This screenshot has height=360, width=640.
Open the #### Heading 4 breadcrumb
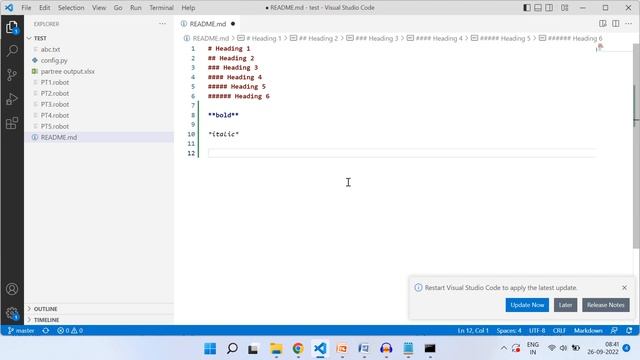(435, 38)
